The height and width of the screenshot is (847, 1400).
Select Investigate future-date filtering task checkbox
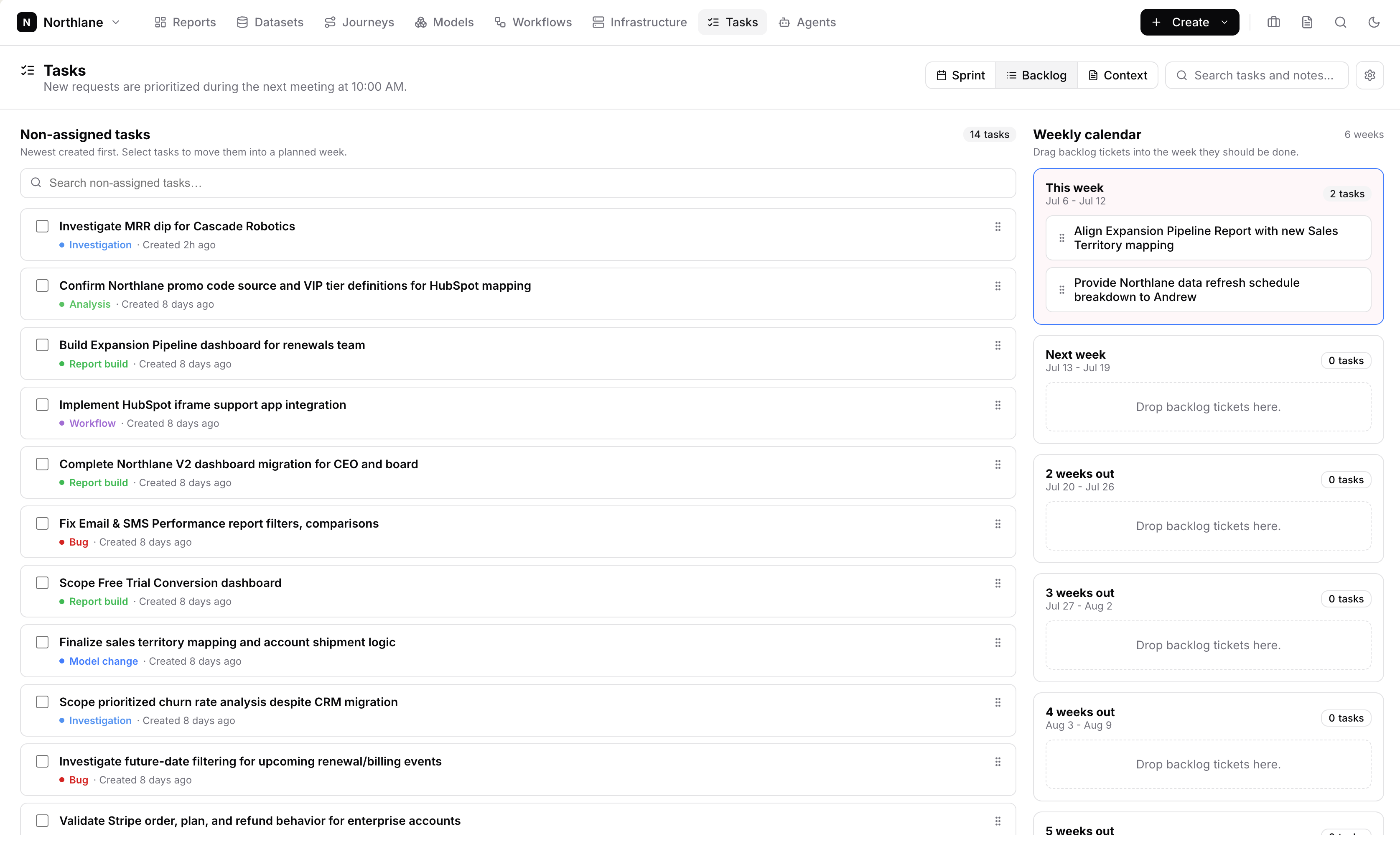[42, 761]
